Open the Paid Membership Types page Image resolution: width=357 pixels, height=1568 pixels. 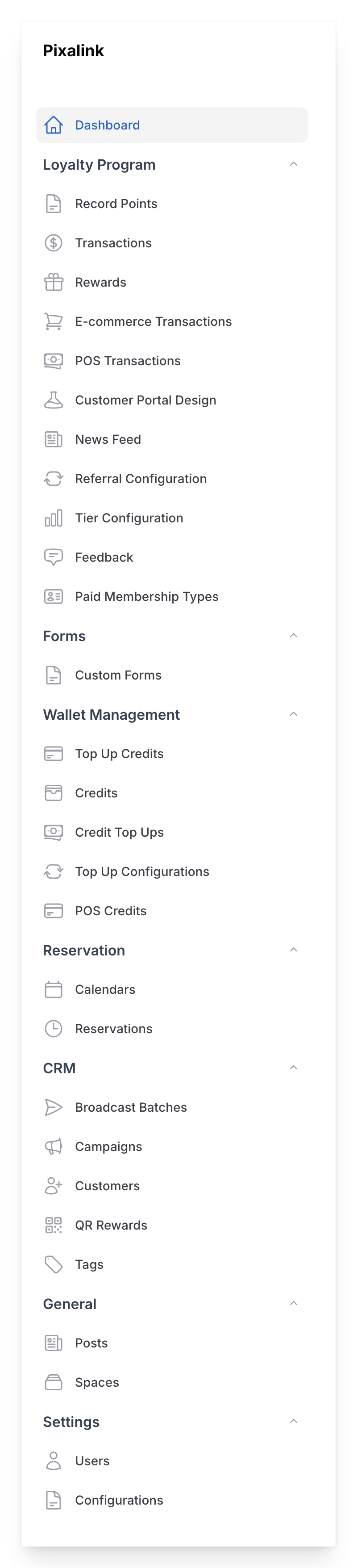pos(146,596)
